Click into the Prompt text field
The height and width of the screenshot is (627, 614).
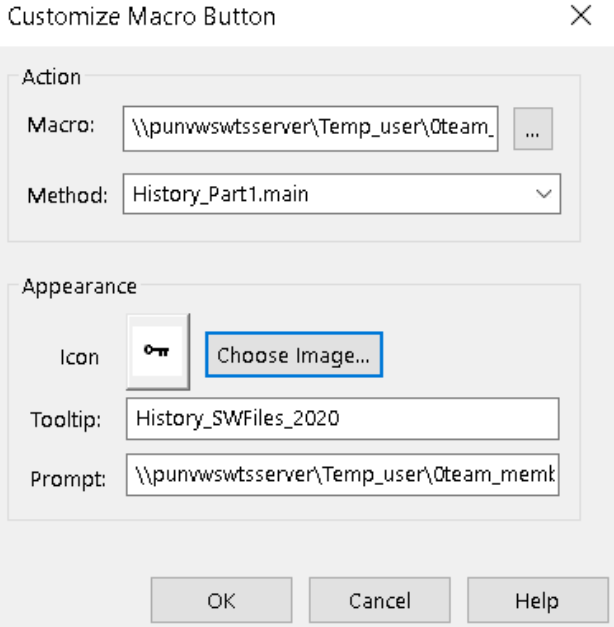[x=342, y=475]
